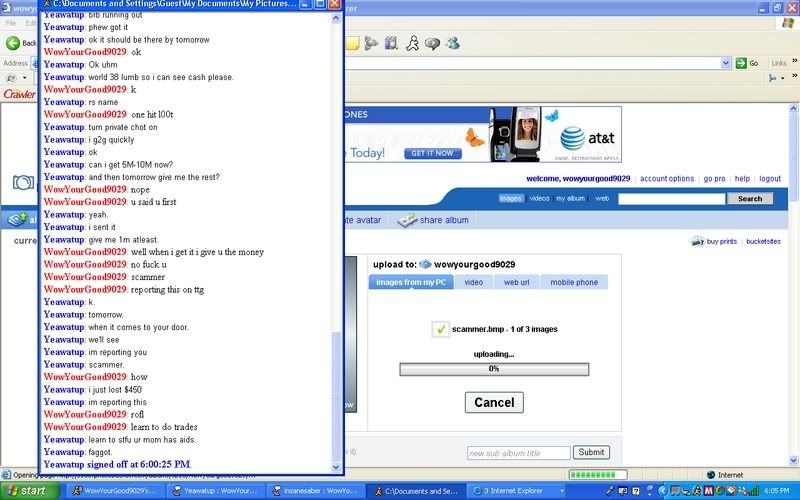Click the upload progress bar

click(x=494, y=369)
